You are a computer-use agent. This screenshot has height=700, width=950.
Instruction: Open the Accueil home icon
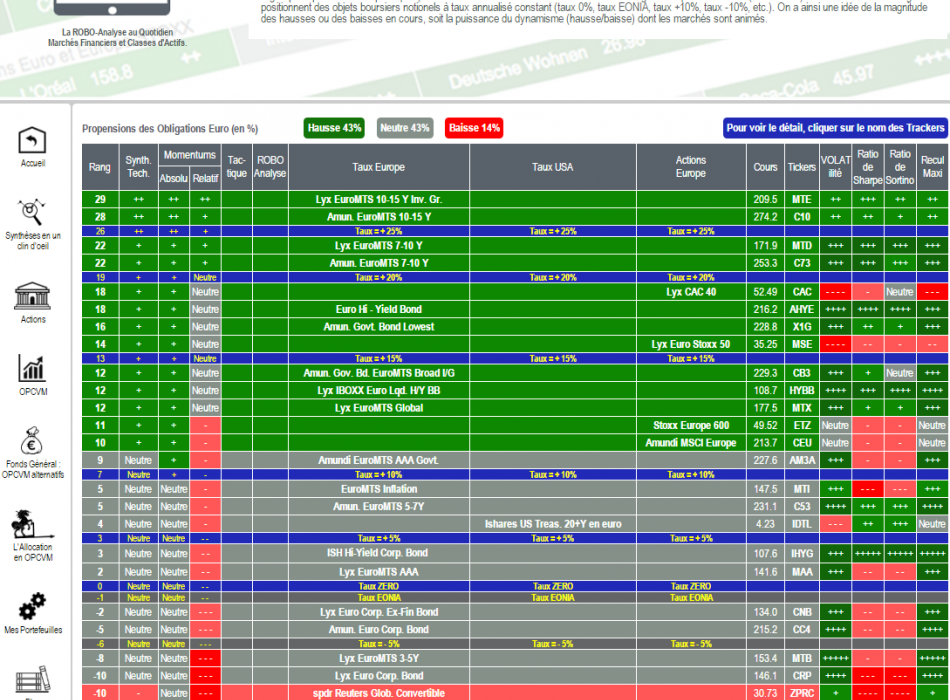(x=32, y=141)
